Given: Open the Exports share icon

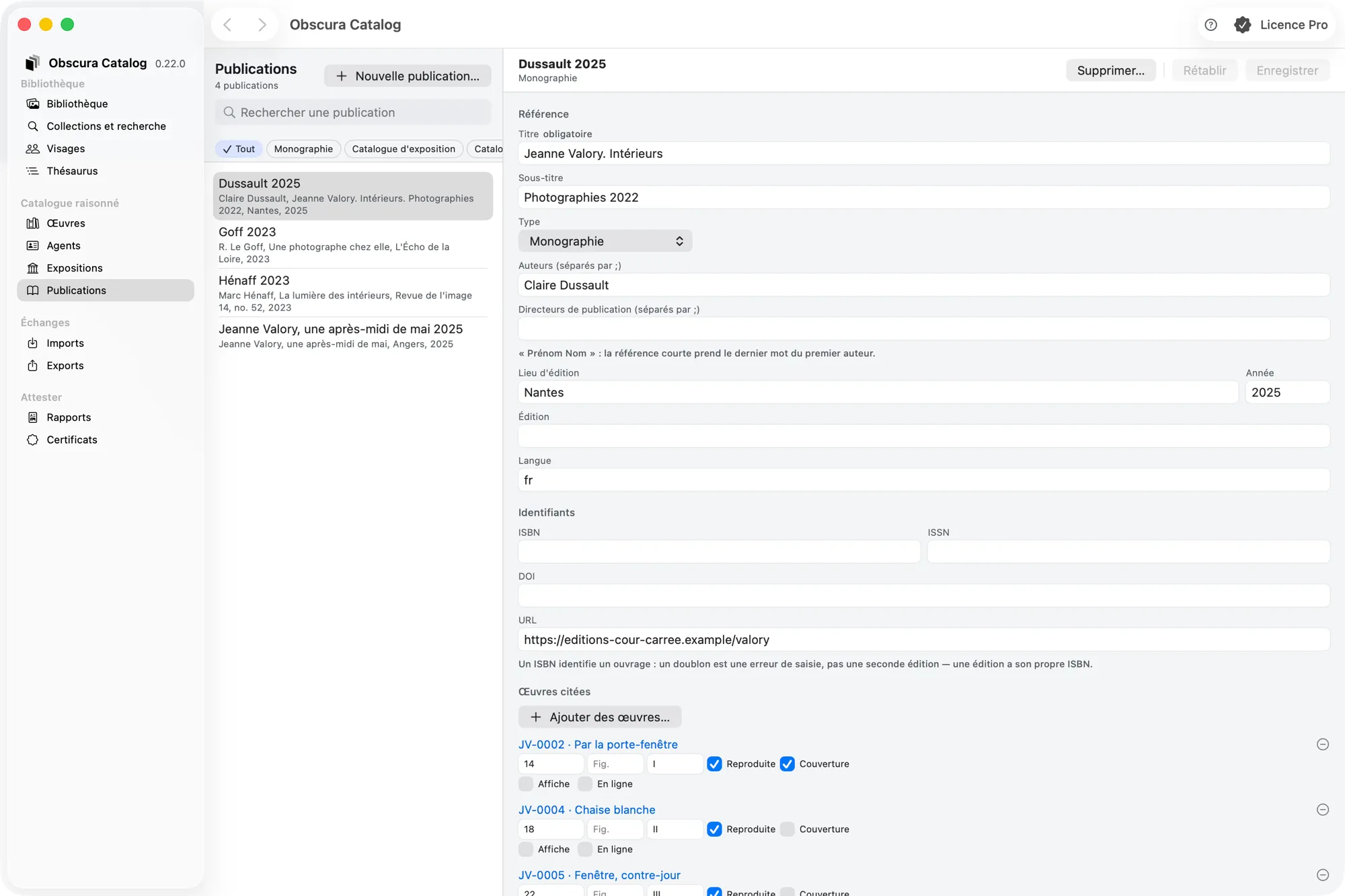Looking at the screenshot, I should pyautogui.click(x=32, y=365).
